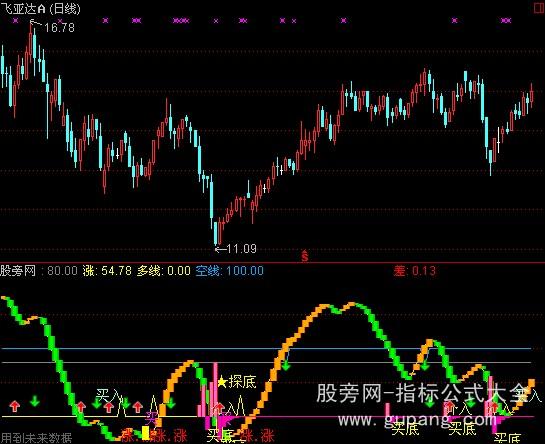Click the yellow bar near the 涨 labels
Image resolution: width=545 pixels, height=444 pixels.
(146, 433)
